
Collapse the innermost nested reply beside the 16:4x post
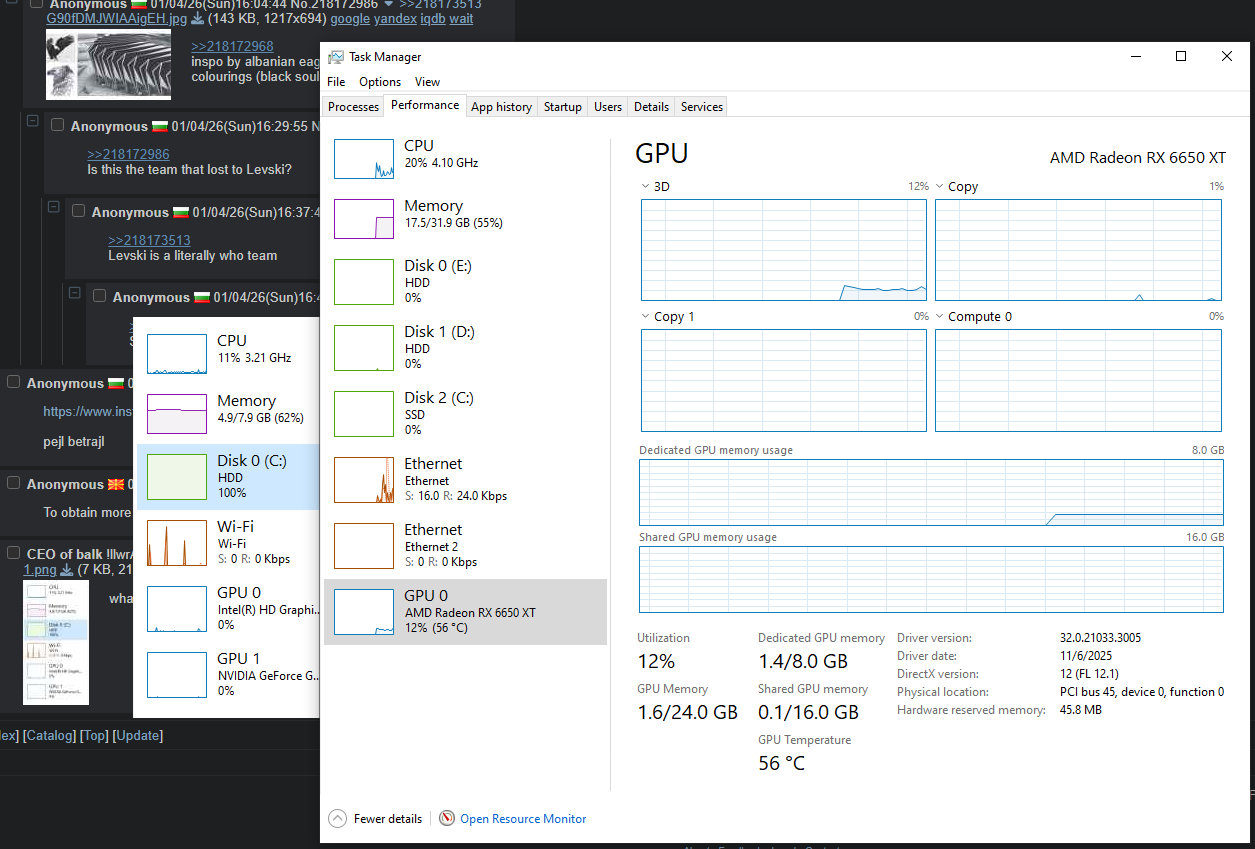point(74,292)
